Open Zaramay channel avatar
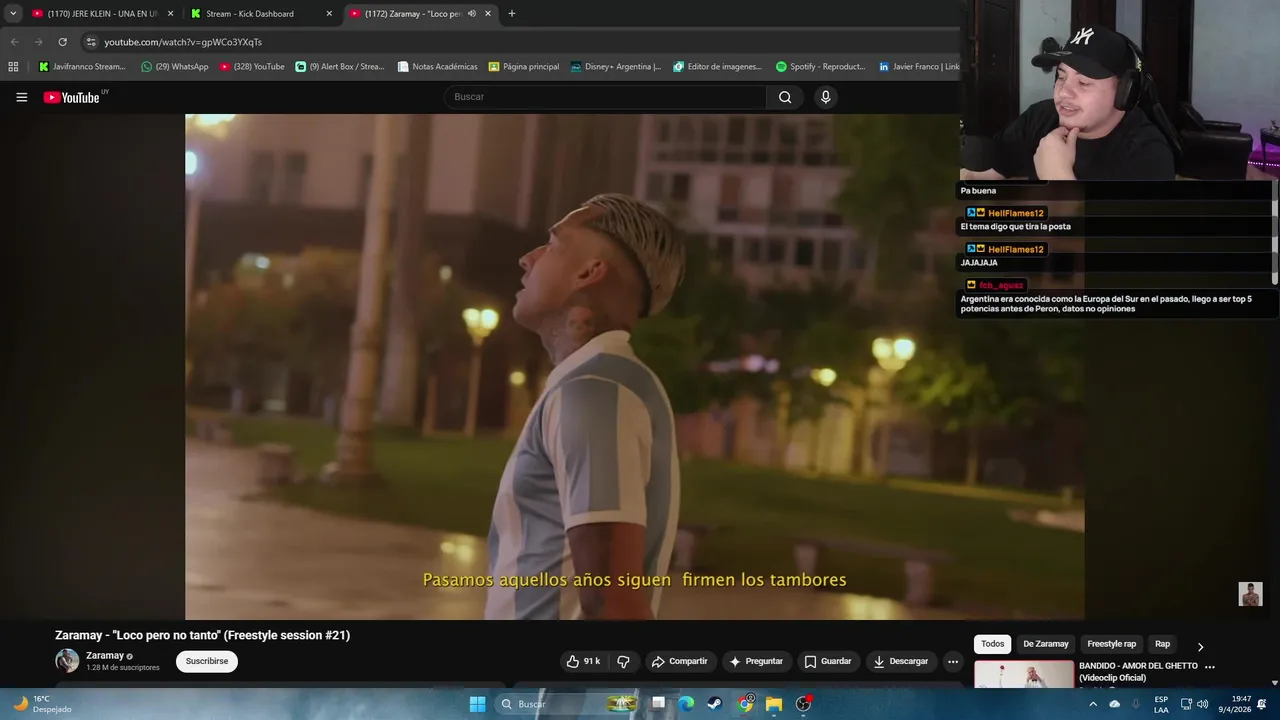This screenshot has height=720, width=1280. (x=67, y=660)
